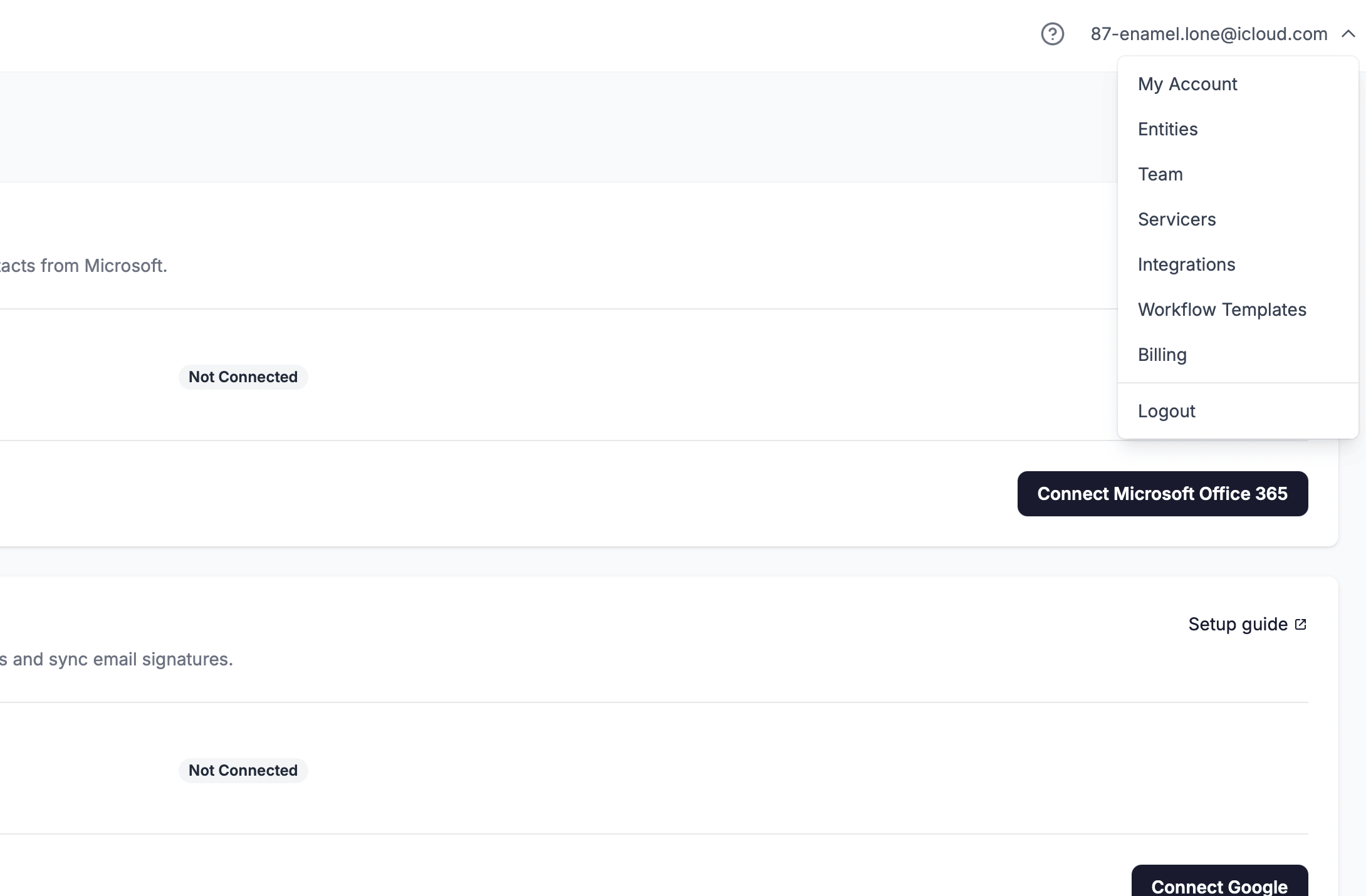Open the Team menu entry
The image size is (1366, 896).
(x=1160, y=174)
